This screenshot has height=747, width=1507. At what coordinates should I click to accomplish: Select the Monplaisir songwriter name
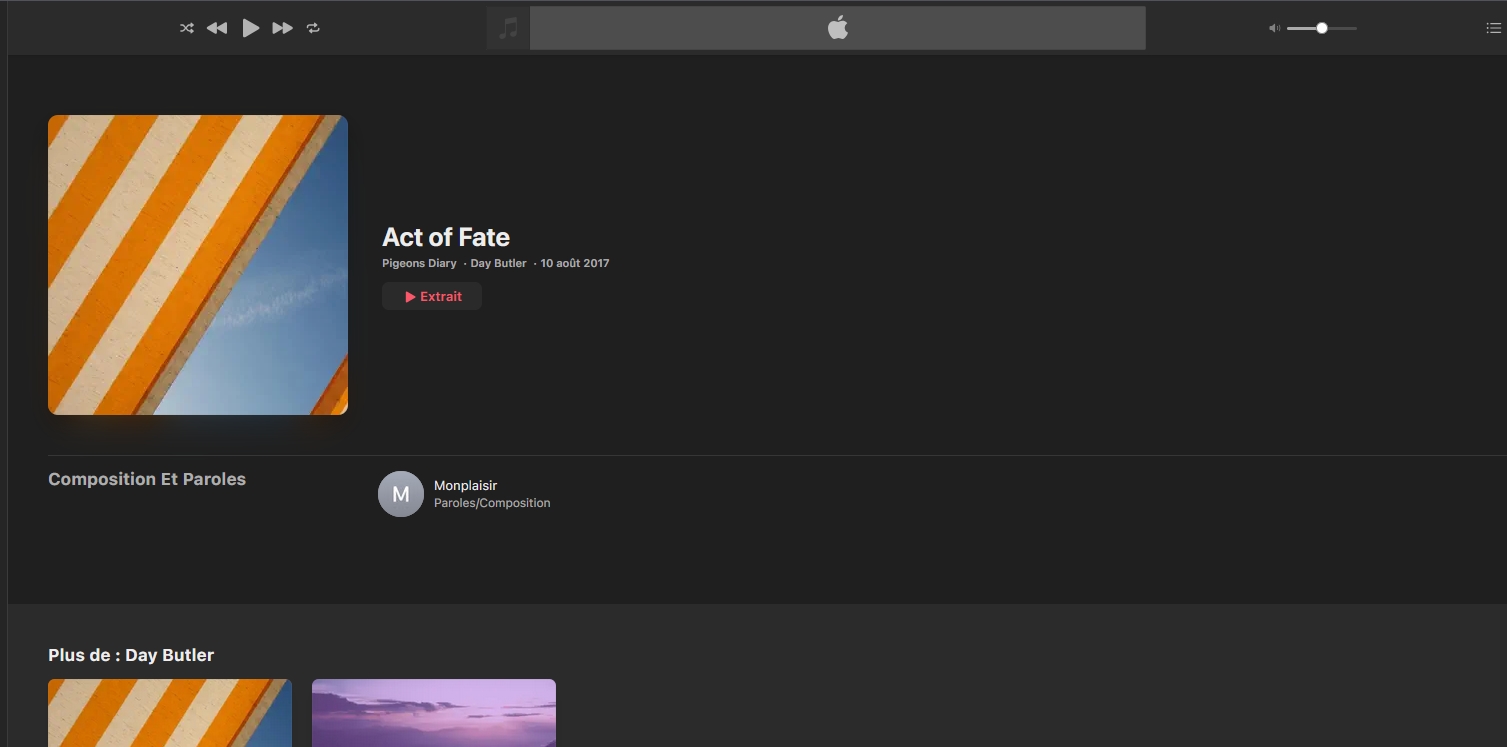tap(466, 486)
